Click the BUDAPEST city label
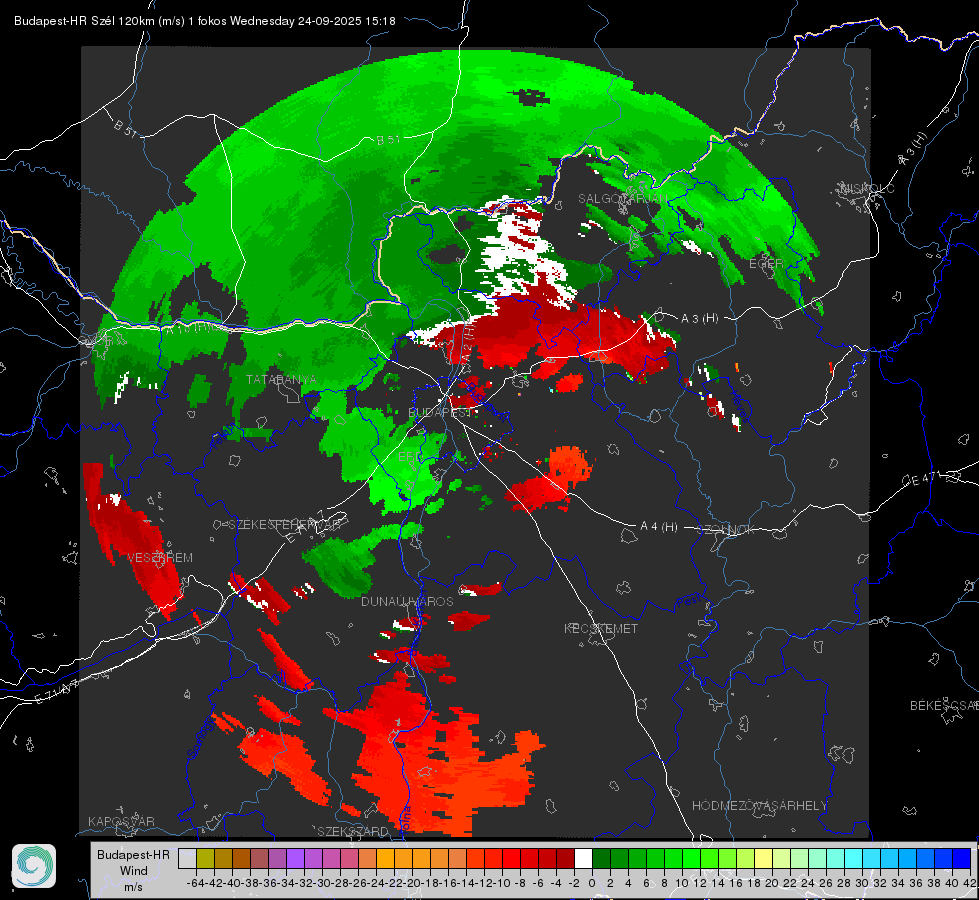This screenshot has width=979, height=900. pos(440,413)
